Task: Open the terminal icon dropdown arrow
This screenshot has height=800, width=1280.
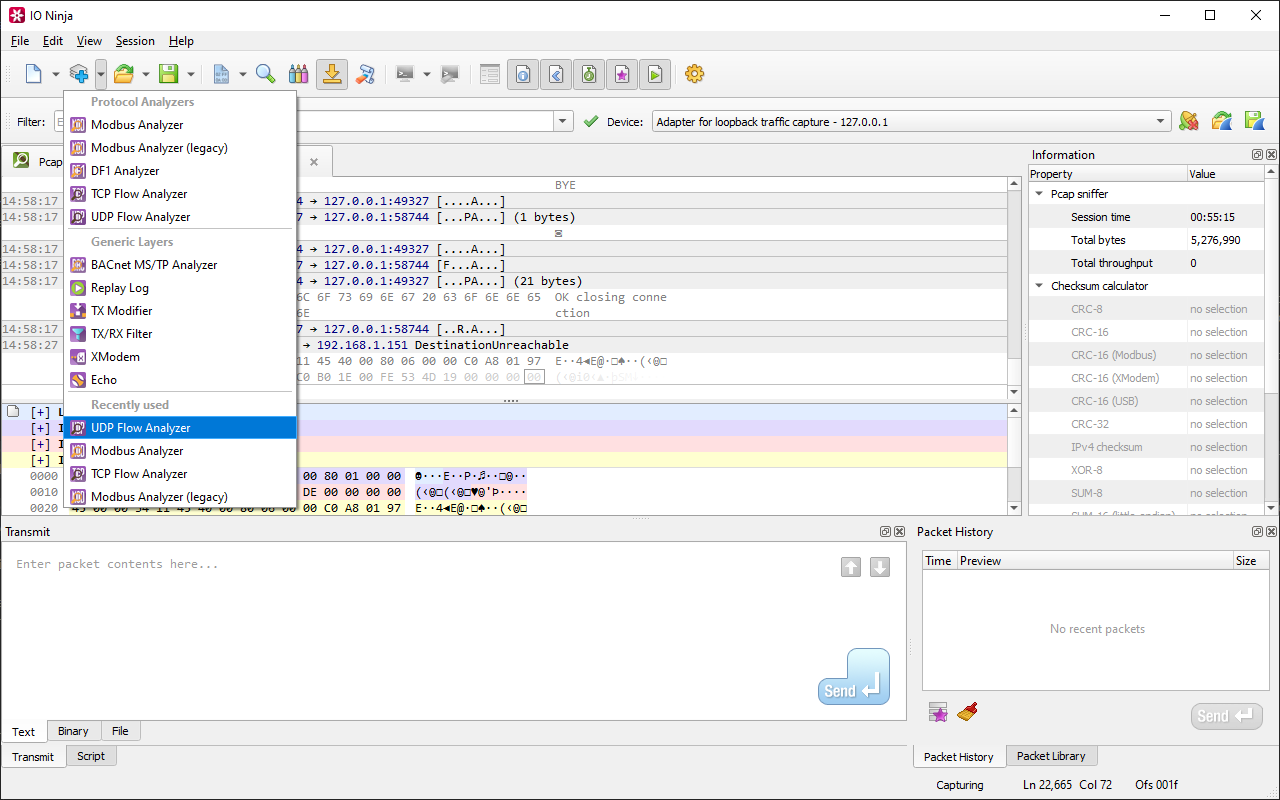Action: click(427, 74)
